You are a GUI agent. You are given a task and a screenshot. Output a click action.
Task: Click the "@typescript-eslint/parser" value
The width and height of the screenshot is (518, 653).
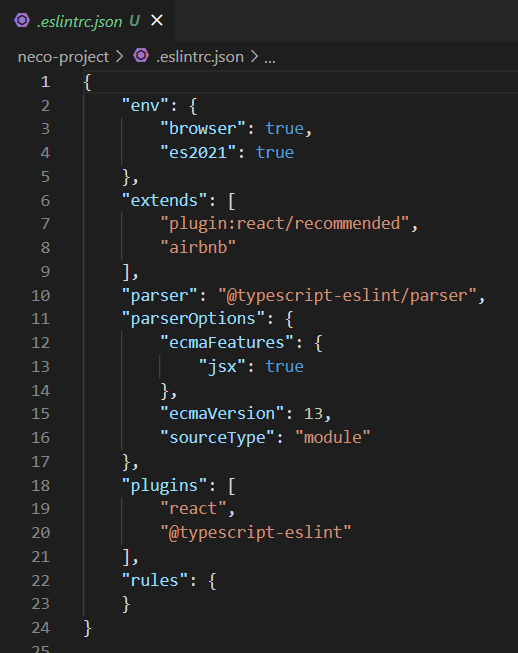(348, 295)
